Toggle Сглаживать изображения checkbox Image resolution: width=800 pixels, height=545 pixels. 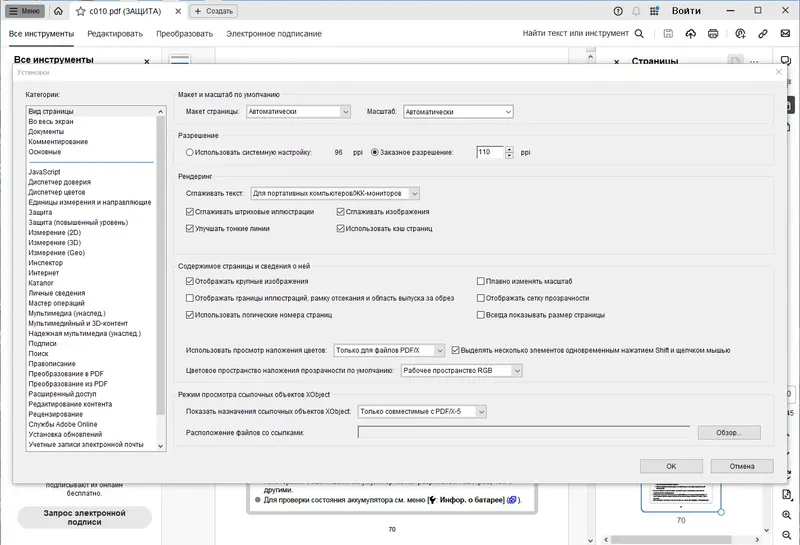click(x=341, y=212)
